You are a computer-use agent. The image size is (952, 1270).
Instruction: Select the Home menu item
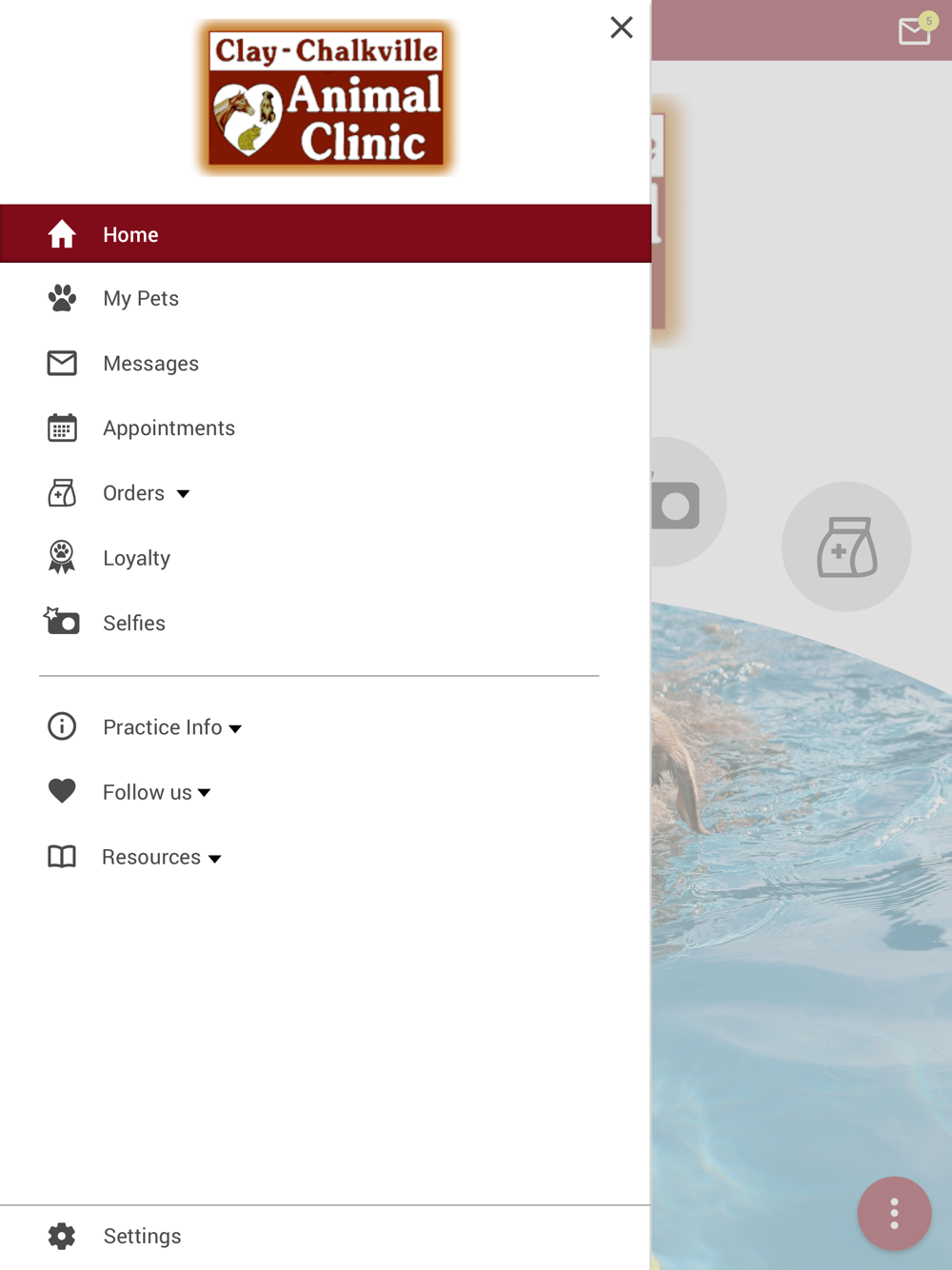(x=326, y=234)
